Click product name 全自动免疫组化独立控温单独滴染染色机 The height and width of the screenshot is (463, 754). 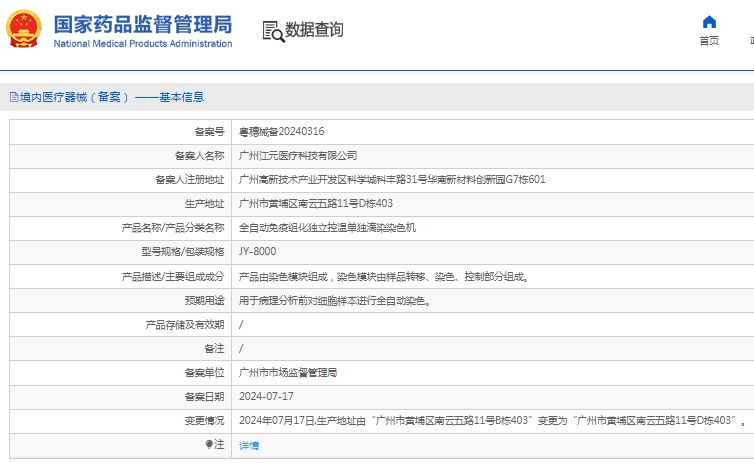(x=327, y=227)
